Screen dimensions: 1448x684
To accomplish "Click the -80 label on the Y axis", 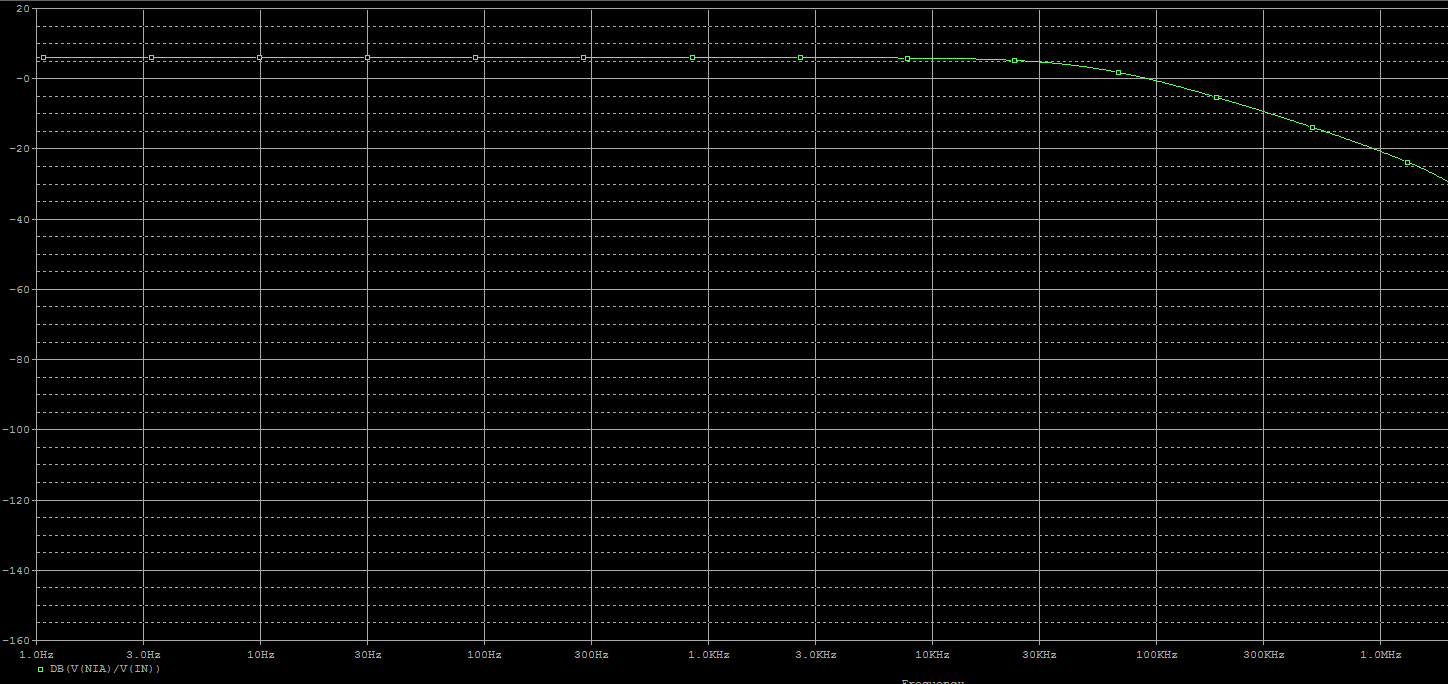I will 19,359.
